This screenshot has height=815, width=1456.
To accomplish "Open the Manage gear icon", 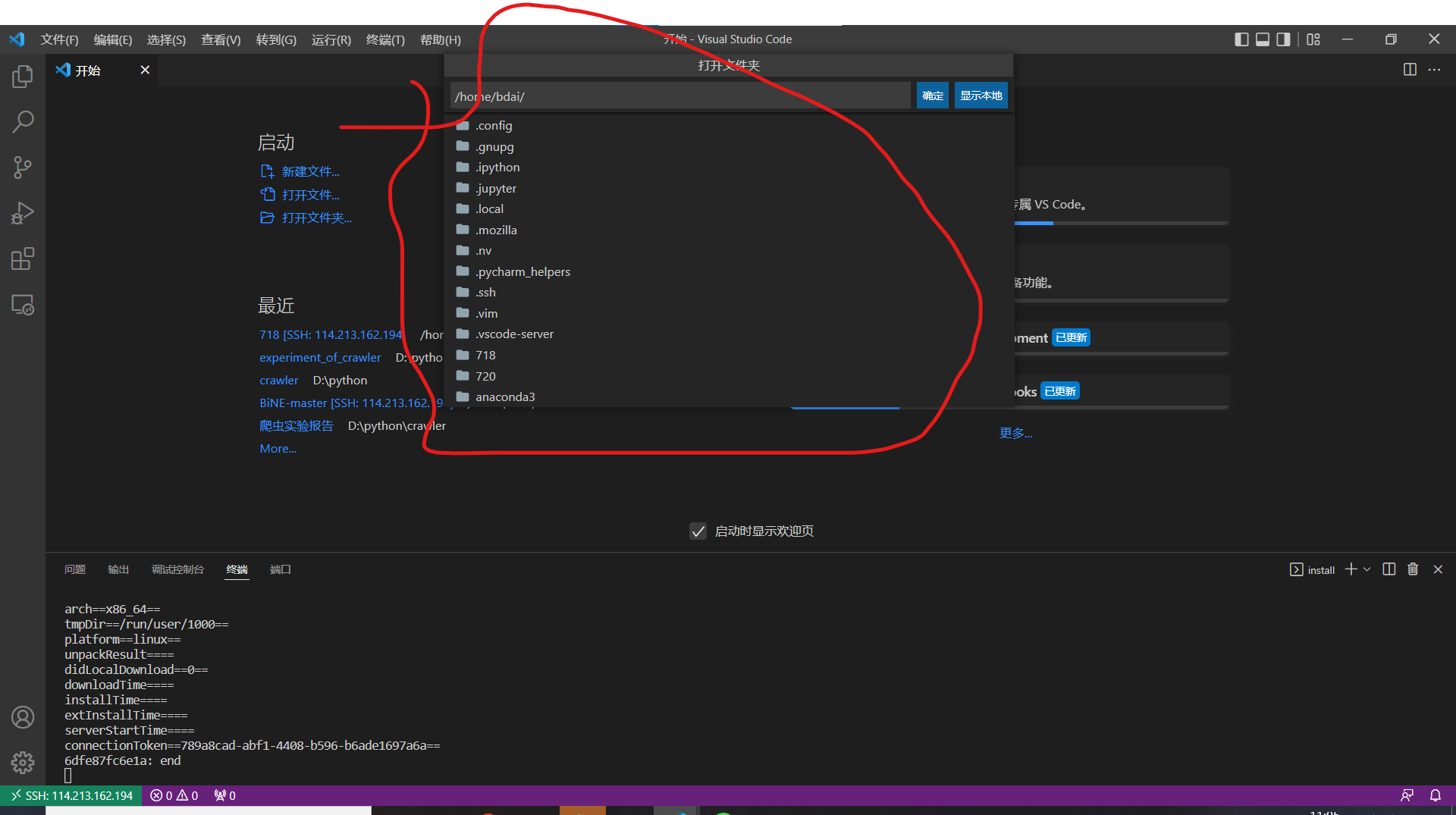I will 23,763.
